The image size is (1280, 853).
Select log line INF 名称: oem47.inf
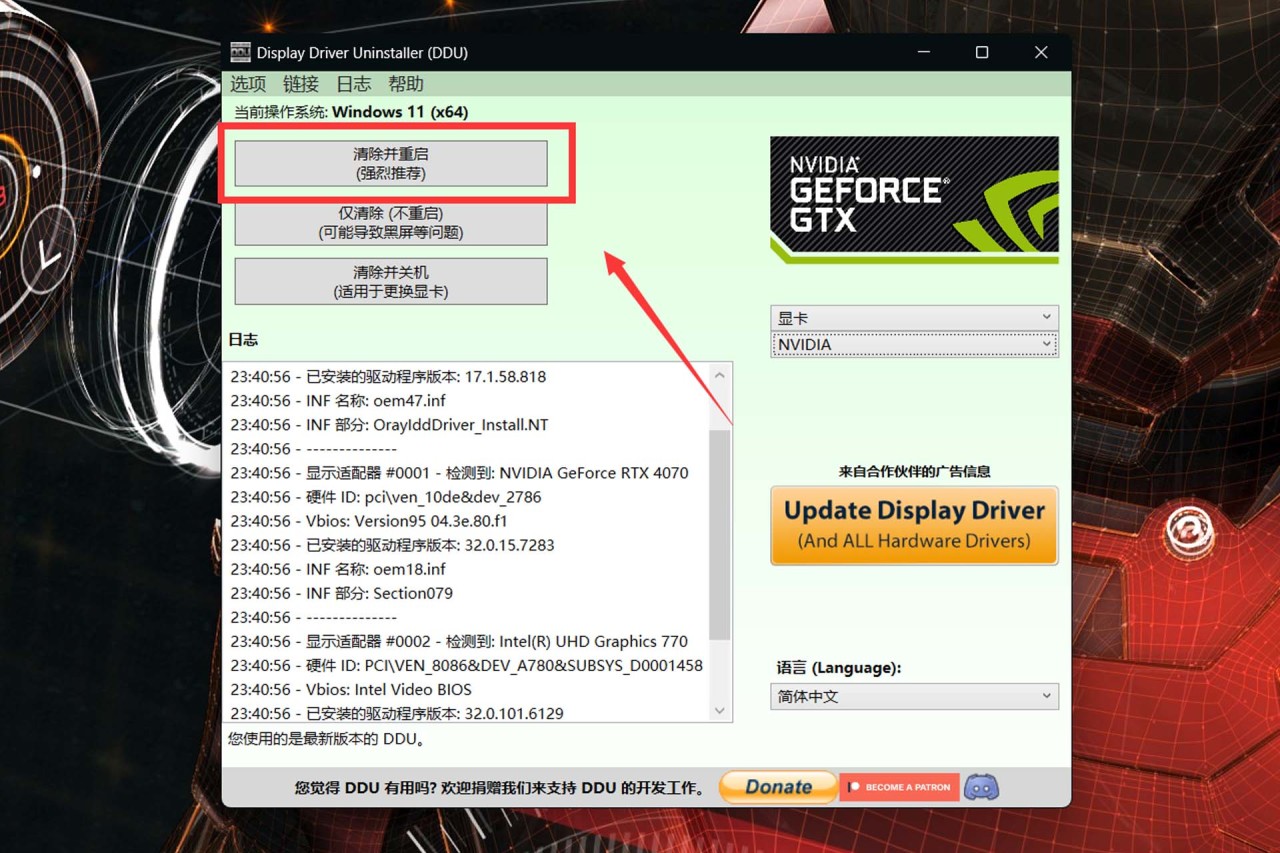pos(338,401)
